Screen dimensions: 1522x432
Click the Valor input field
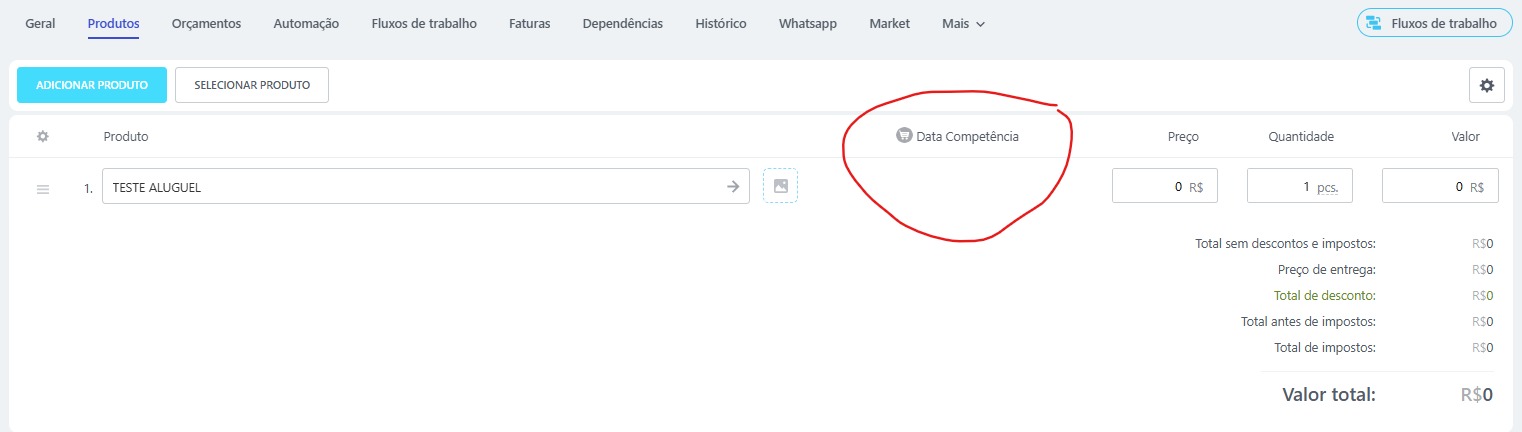(x=1420, y=187)
